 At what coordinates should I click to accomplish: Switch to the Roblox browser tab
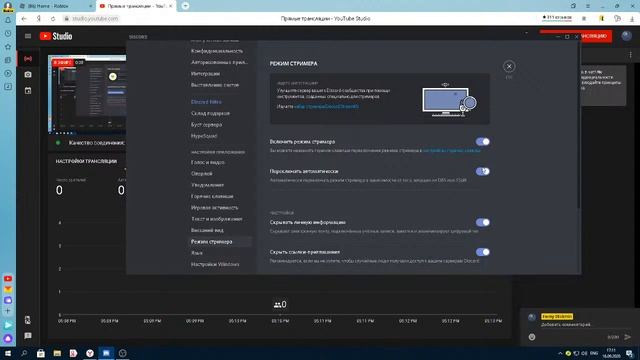coord(55,6)
